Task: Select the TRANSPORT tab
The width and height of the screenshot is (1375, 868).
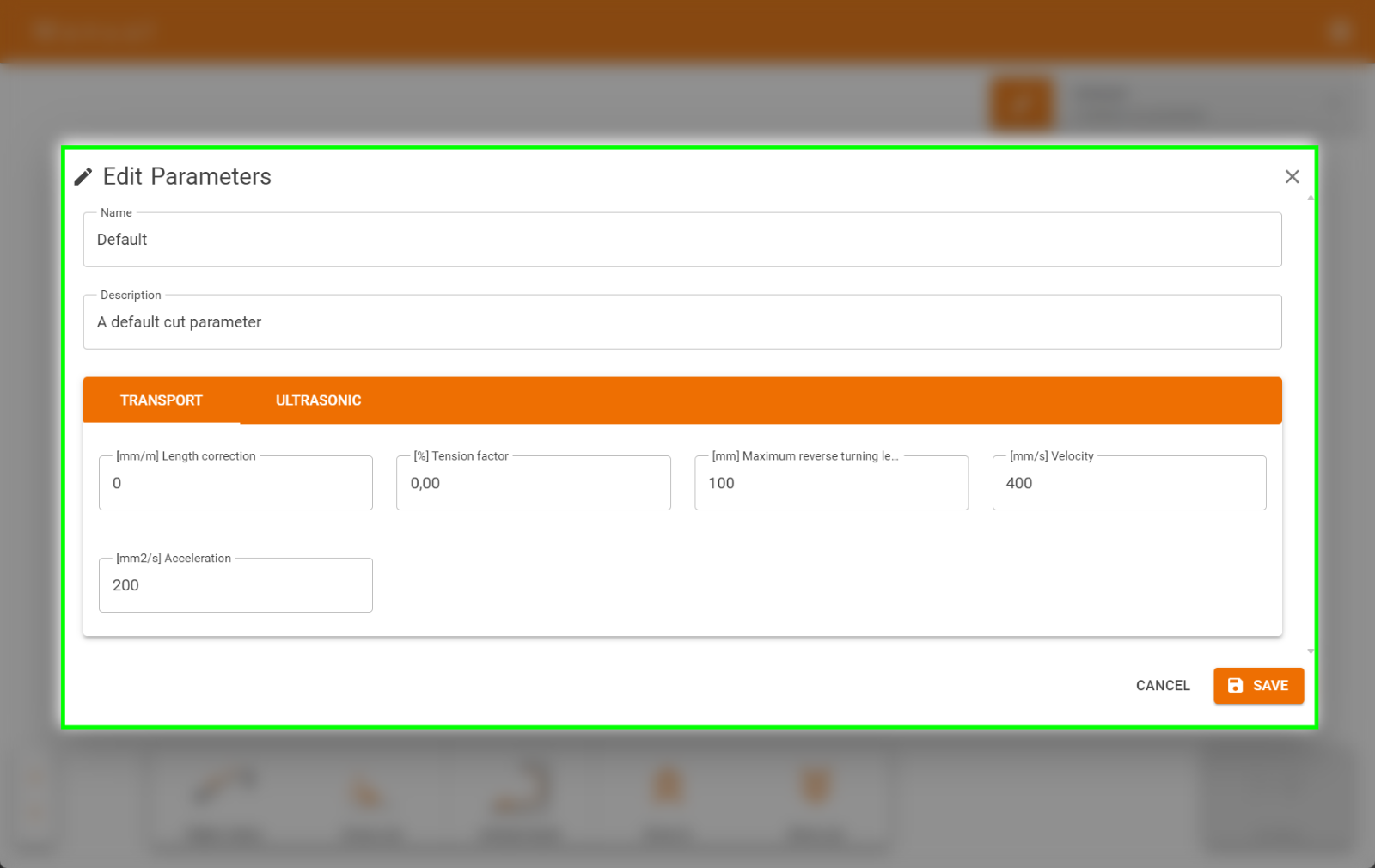Action: coord(162,400)
